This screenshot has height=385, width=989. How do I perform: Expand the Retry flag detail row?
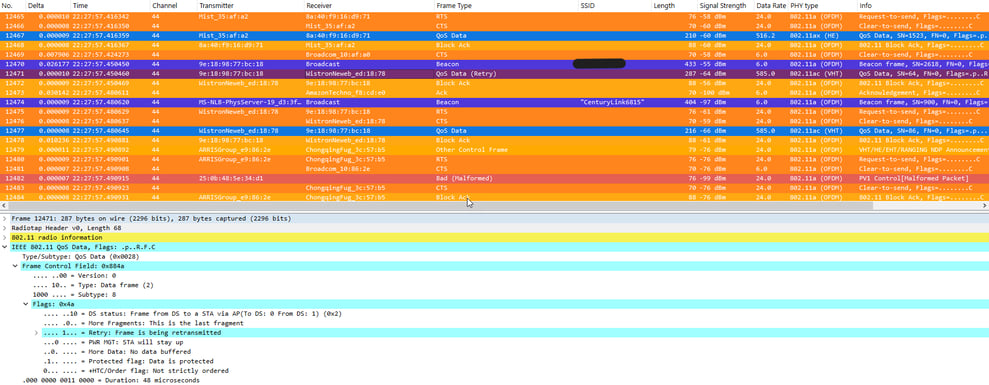click(x=37, y=333)
